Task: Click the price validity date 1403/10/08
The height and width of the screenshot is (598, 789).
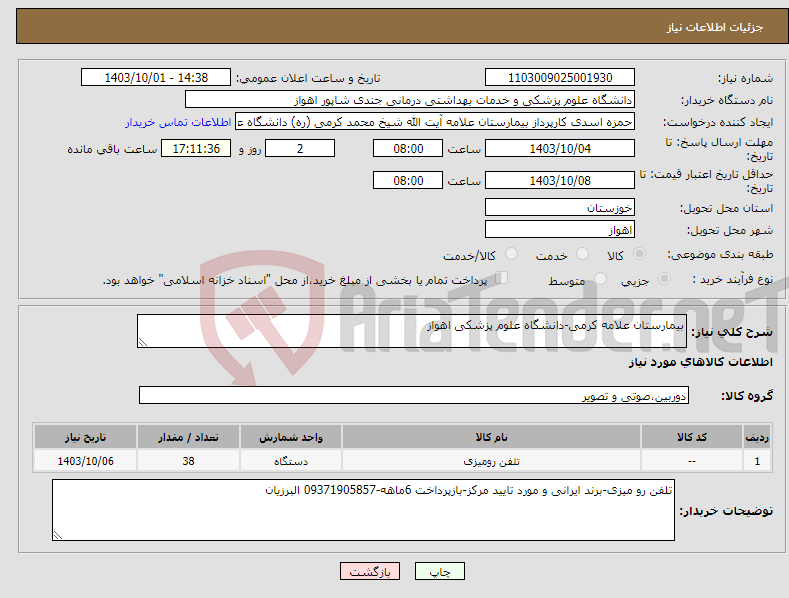Action: (560, 180)
